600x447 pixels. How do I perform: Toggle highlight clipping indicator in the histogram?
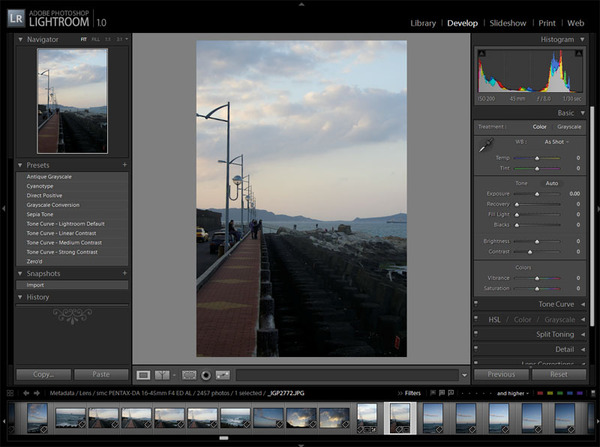579,53
